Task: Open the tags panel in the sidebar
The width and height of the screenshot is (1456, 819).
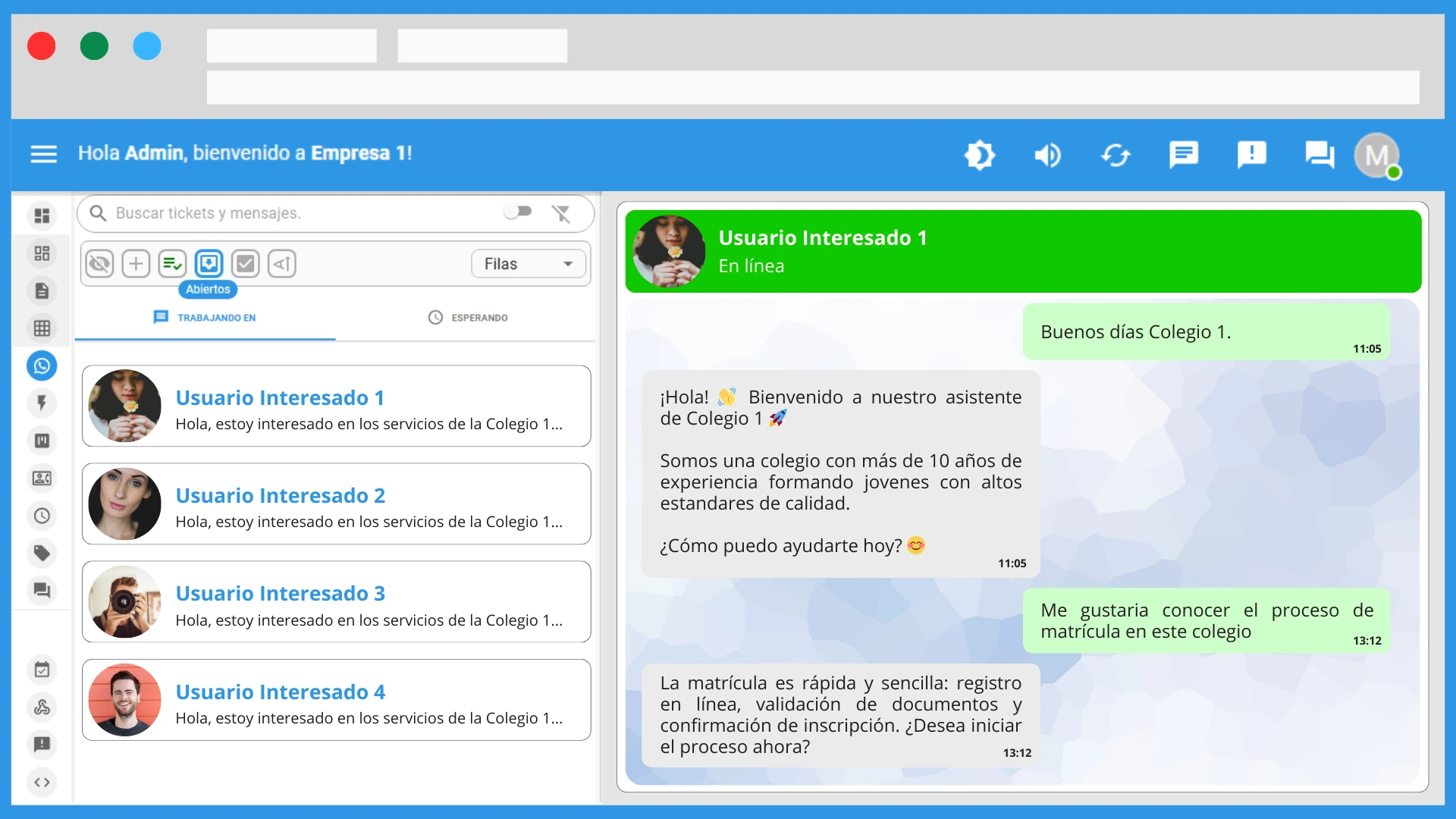Action: [x=42, y=554]
